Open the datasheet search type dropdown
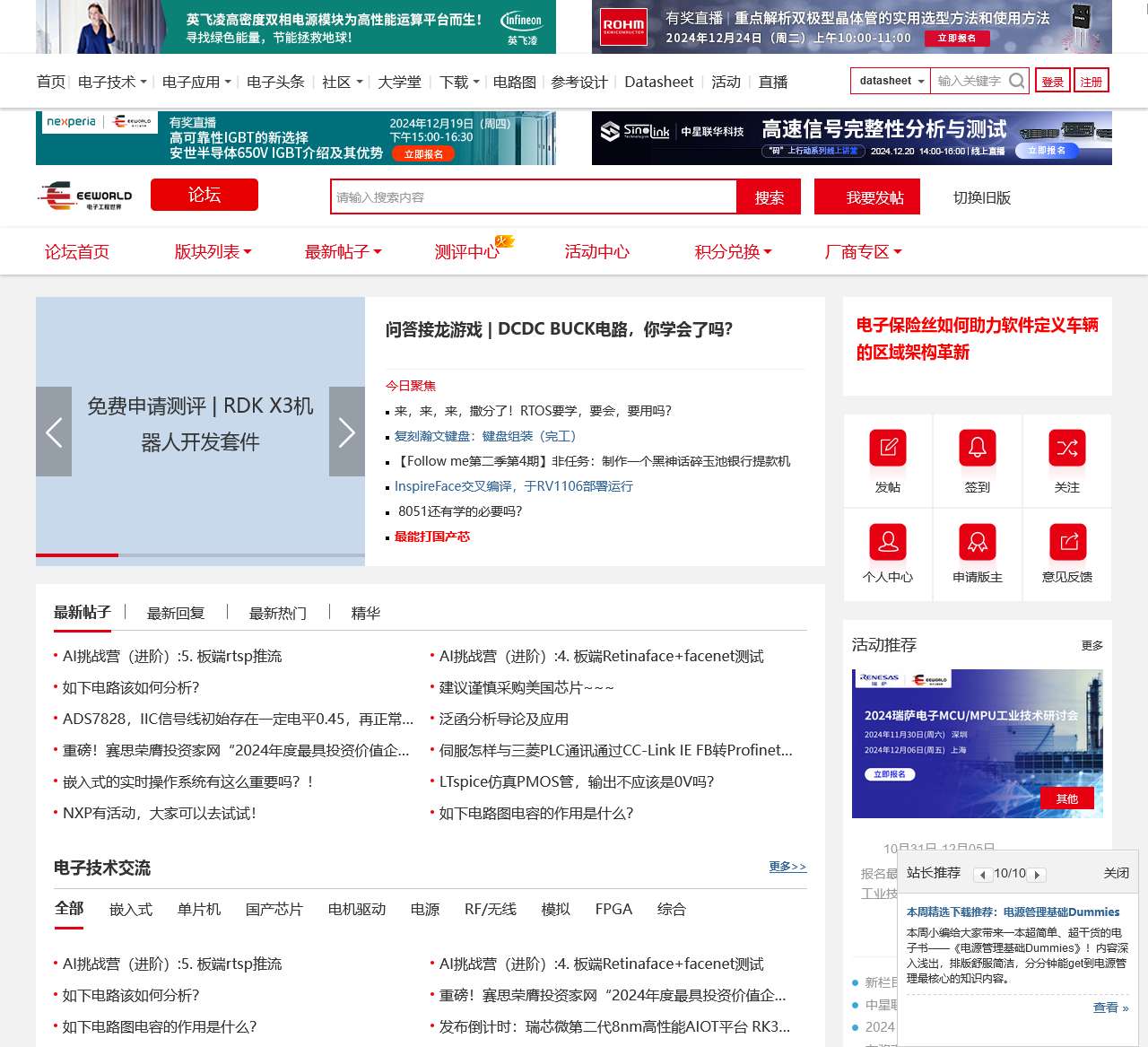Screen dimensions: 1148x1047 891,81
